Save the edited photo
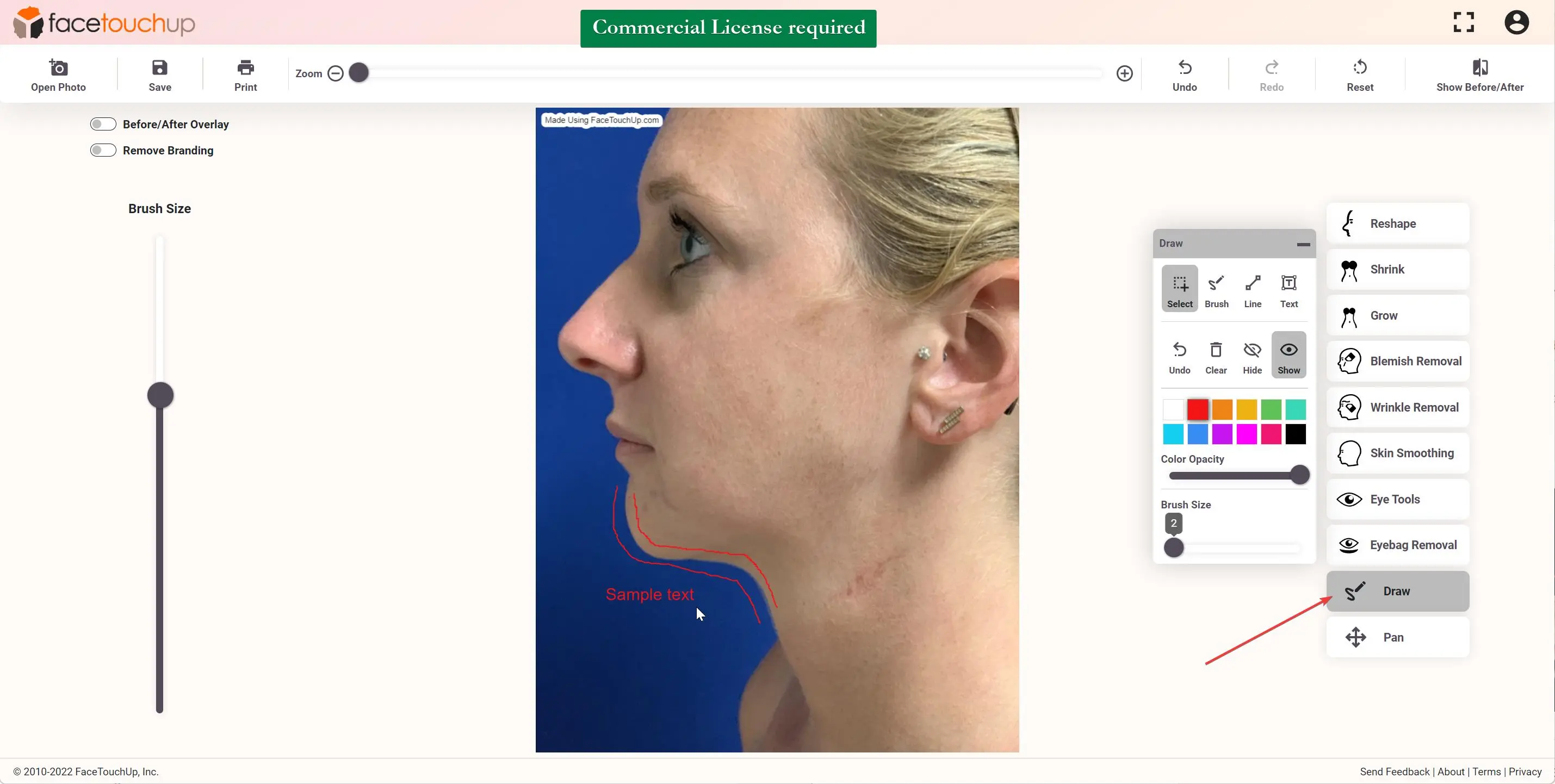 click(x=159, y=73)
